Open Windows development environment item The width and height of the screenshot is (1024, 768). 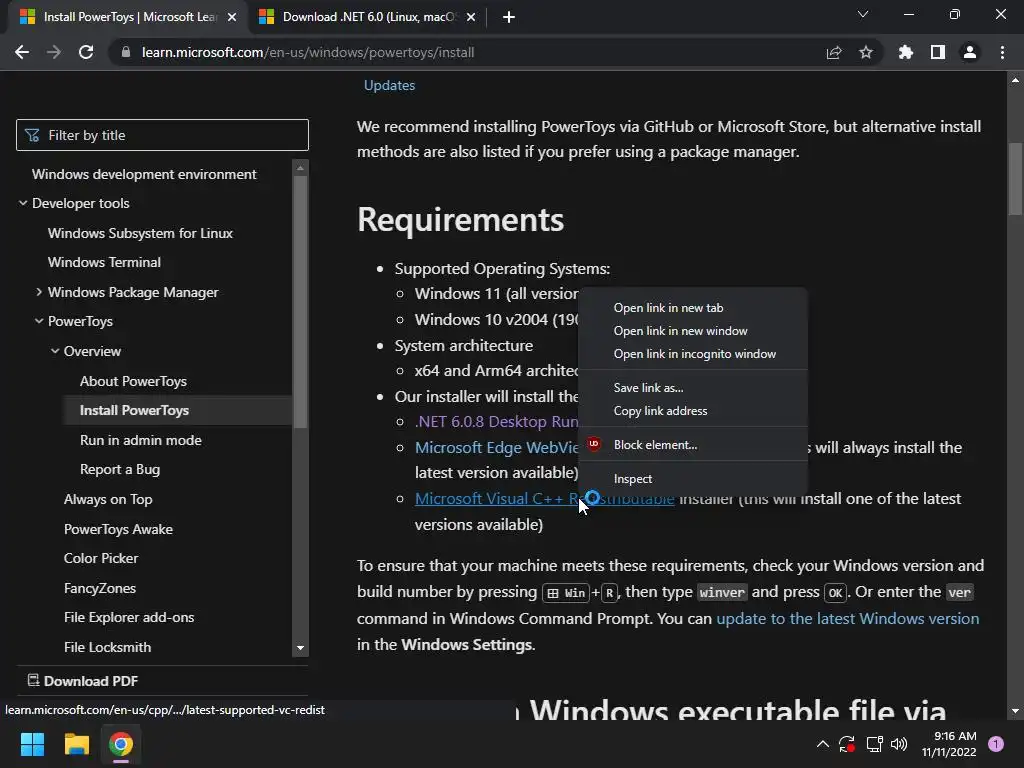click(x=144, y=174)
